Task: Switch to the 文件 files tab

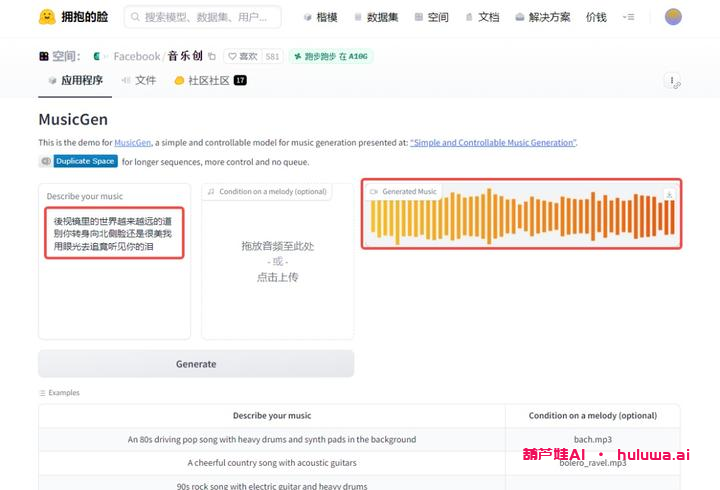Action: [x=139, y=81]
